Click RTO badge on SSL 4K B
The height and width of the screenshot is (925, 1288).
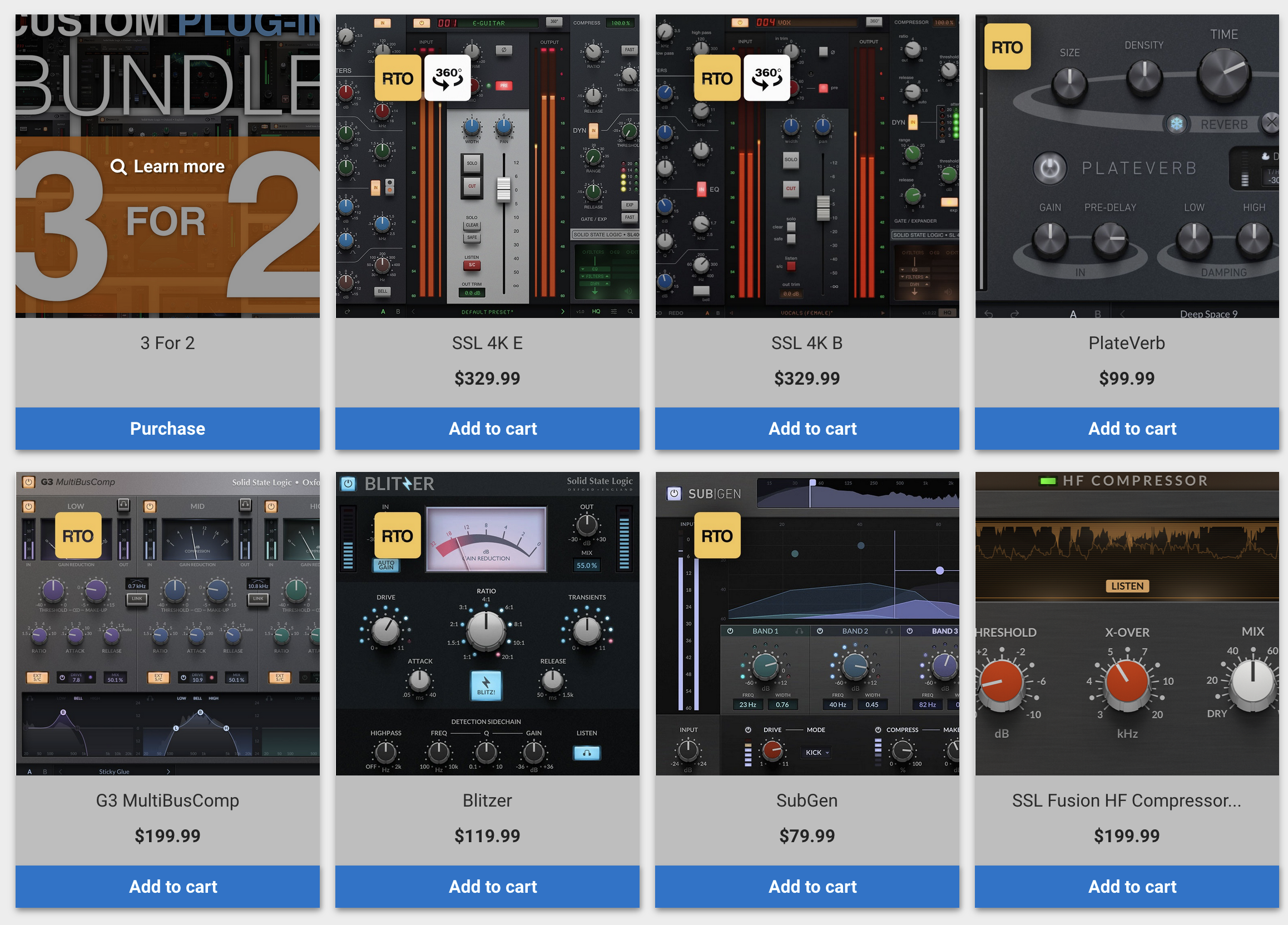717,78
